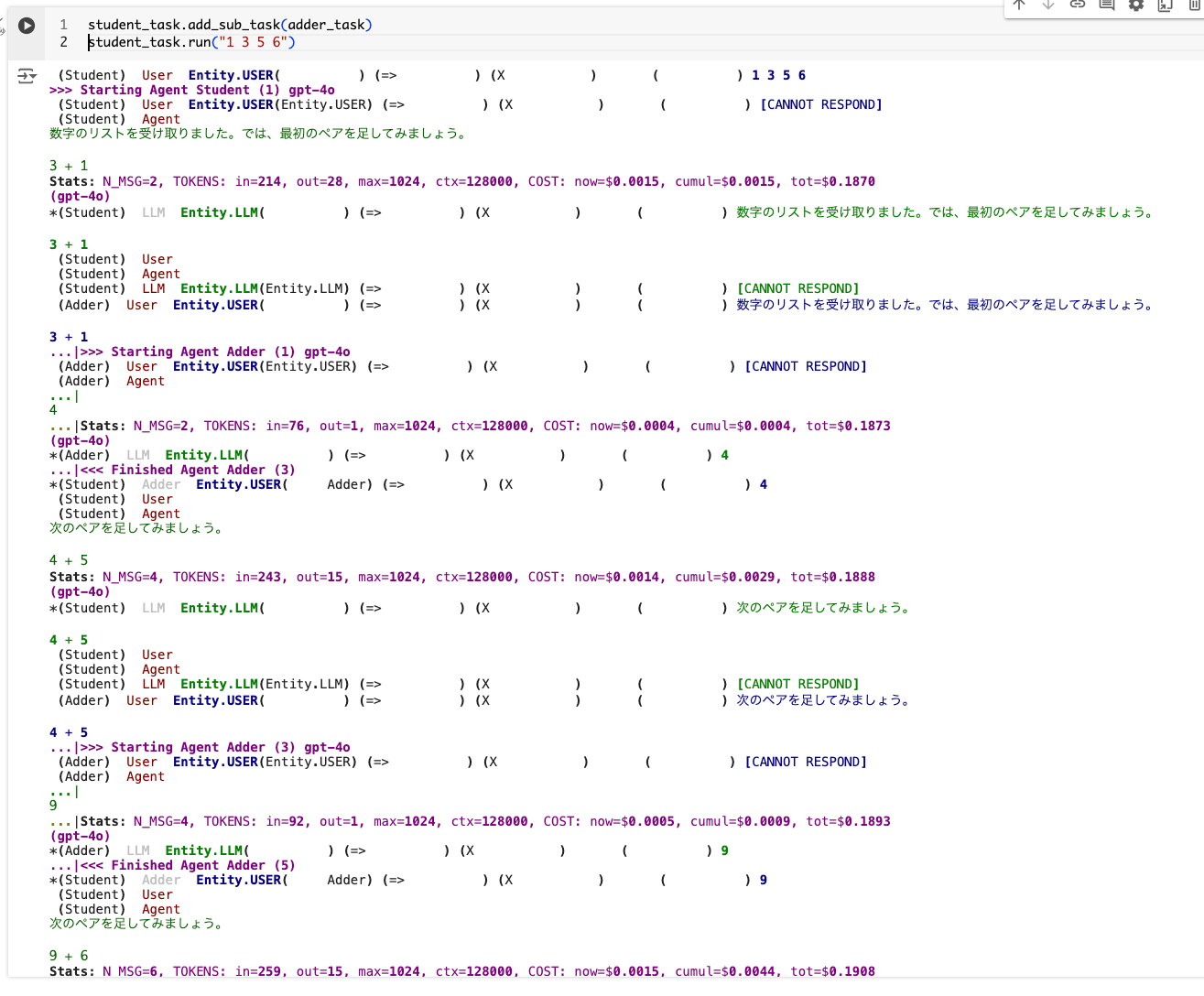Add a comment using the comment icon
Viewport: 1204px width, 996px height.
tap(1107, 5)
